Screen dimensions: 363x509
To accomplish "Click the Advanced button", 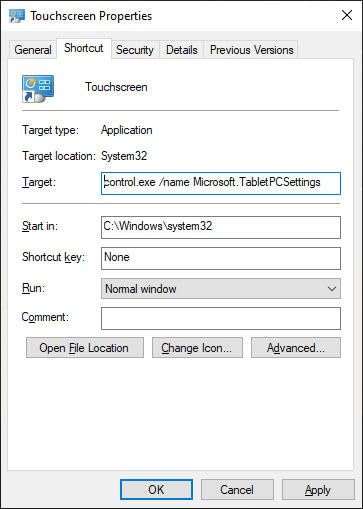I will pyautogui.click(x=296, y=348).
